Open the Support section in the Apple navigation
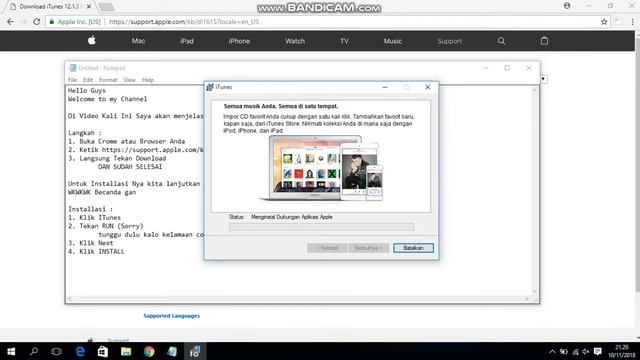The width and height of the screenshot is (640, 360). pos(450,41)
